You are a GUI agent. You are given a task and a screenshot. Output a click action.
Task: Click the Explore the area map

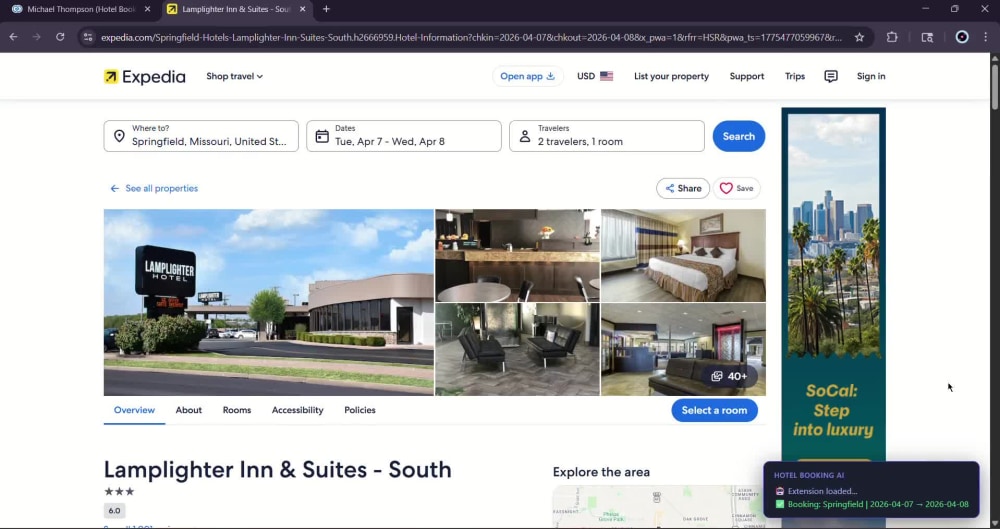tap(658, 507)
